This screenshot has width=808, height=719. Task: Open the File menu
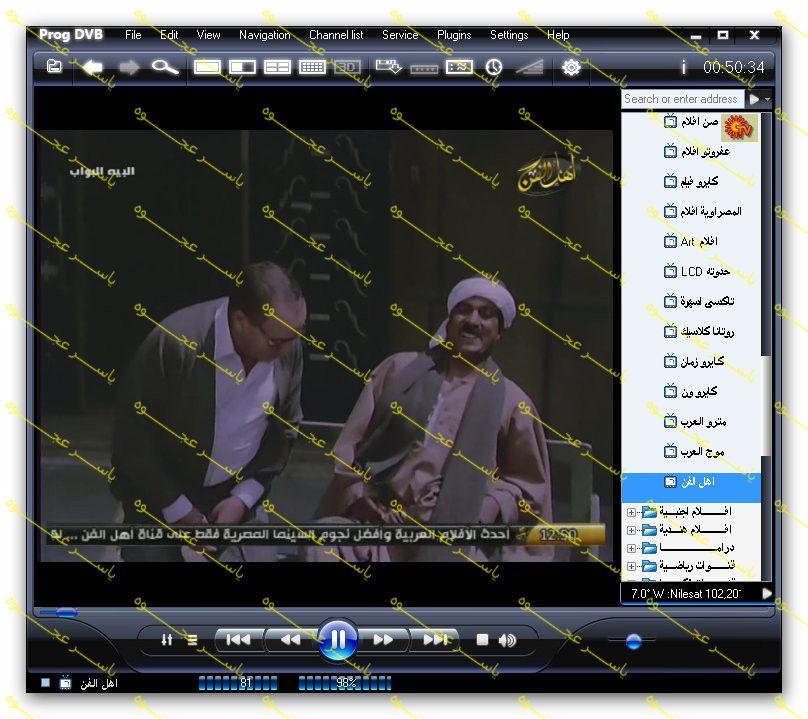click(133, 35)
